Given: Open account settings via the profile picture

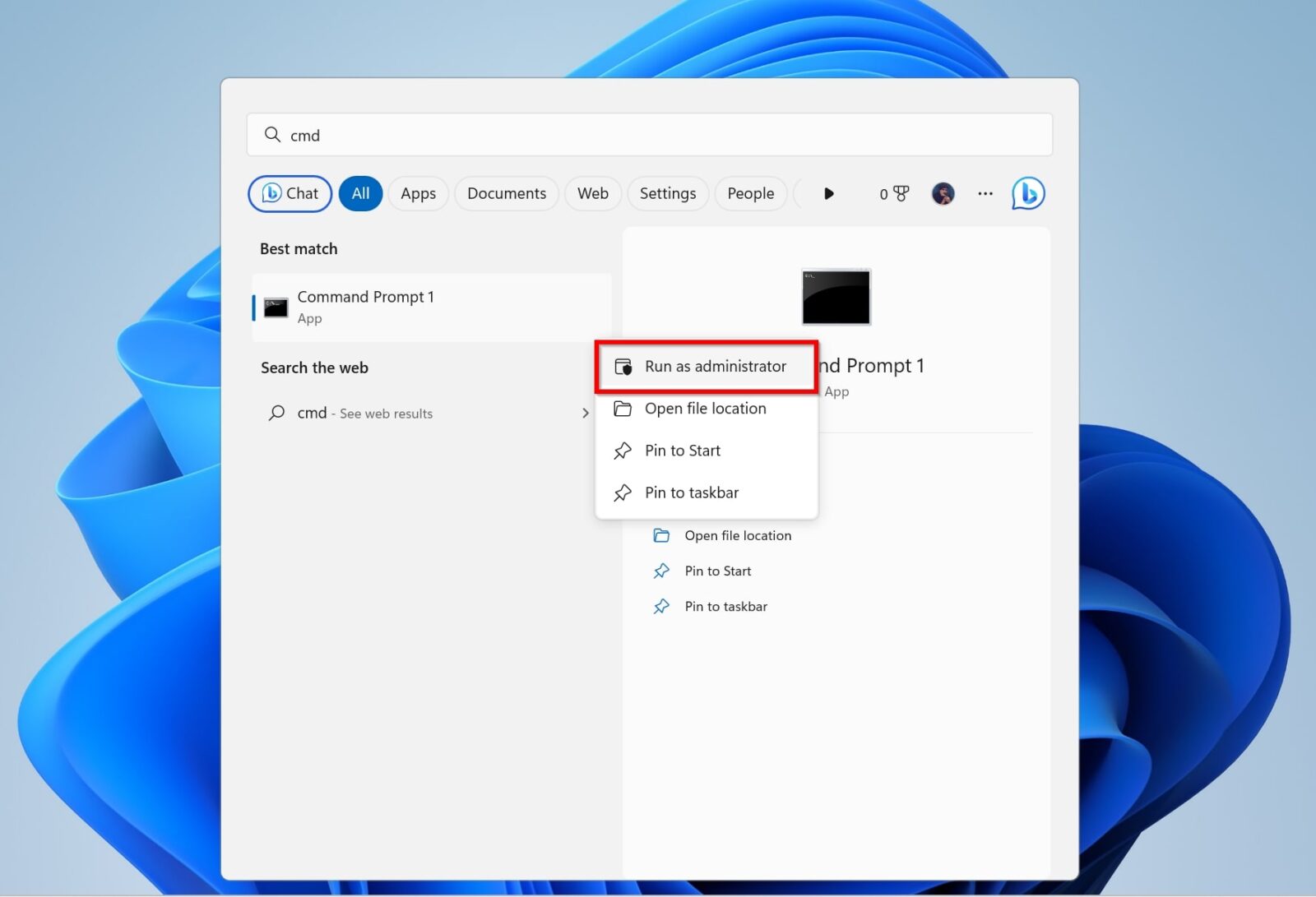Looking at the screenshot, I should coord(943,193).
